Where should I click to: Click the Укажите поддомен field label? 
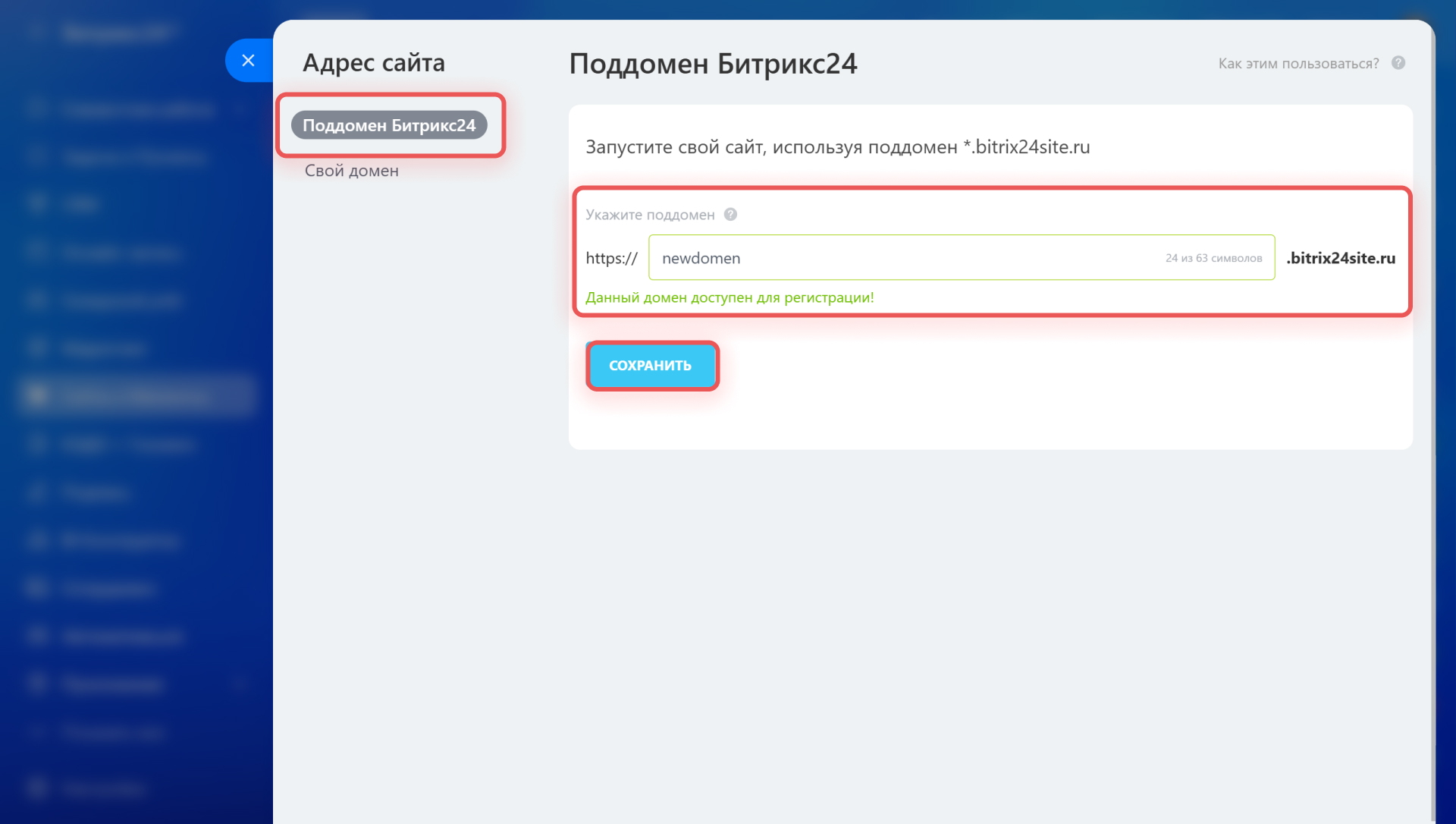(x=650, y=215)
